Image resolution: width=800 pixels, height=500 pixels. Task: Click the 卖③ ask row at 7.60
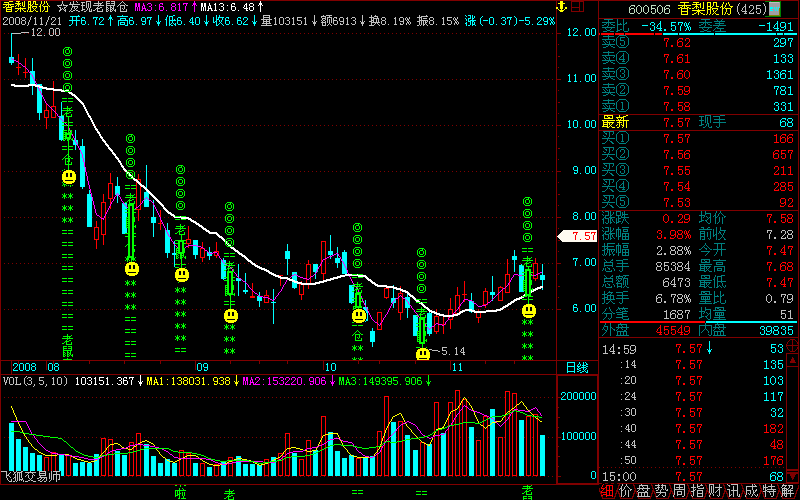(698, 74)
